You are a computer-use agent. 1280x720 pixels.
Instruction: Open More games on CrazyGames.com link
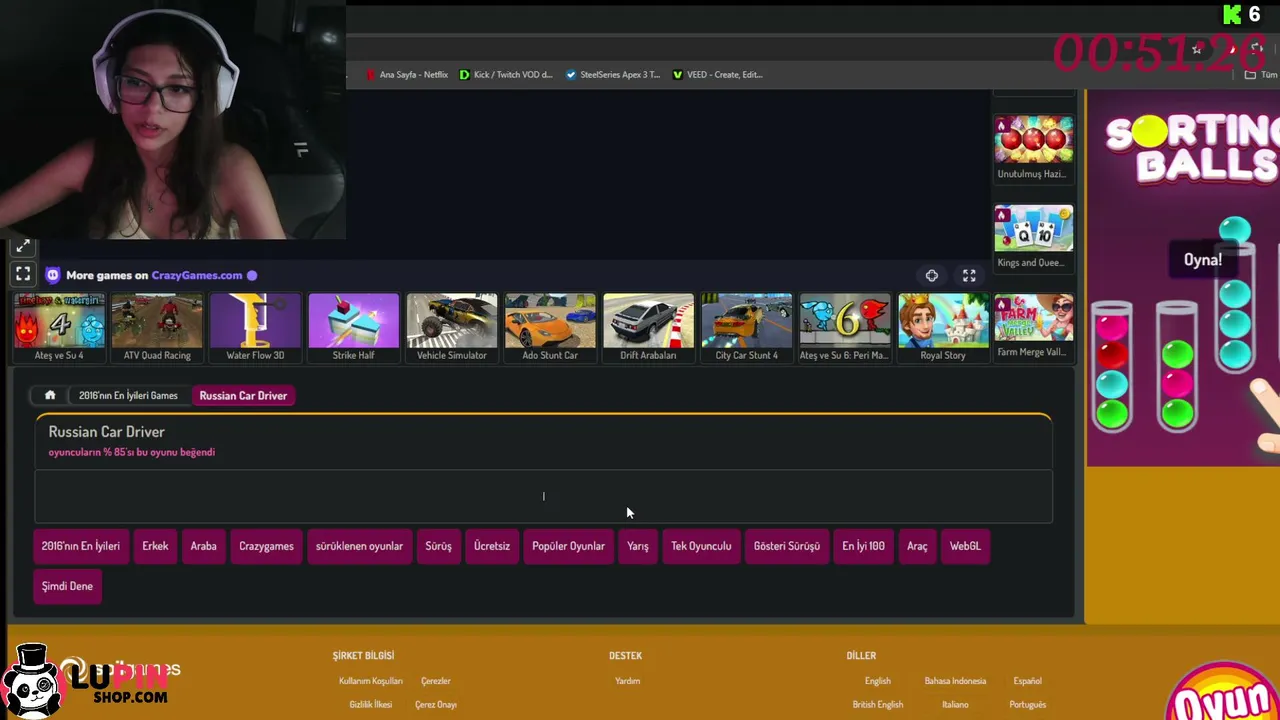click(154, 275)
